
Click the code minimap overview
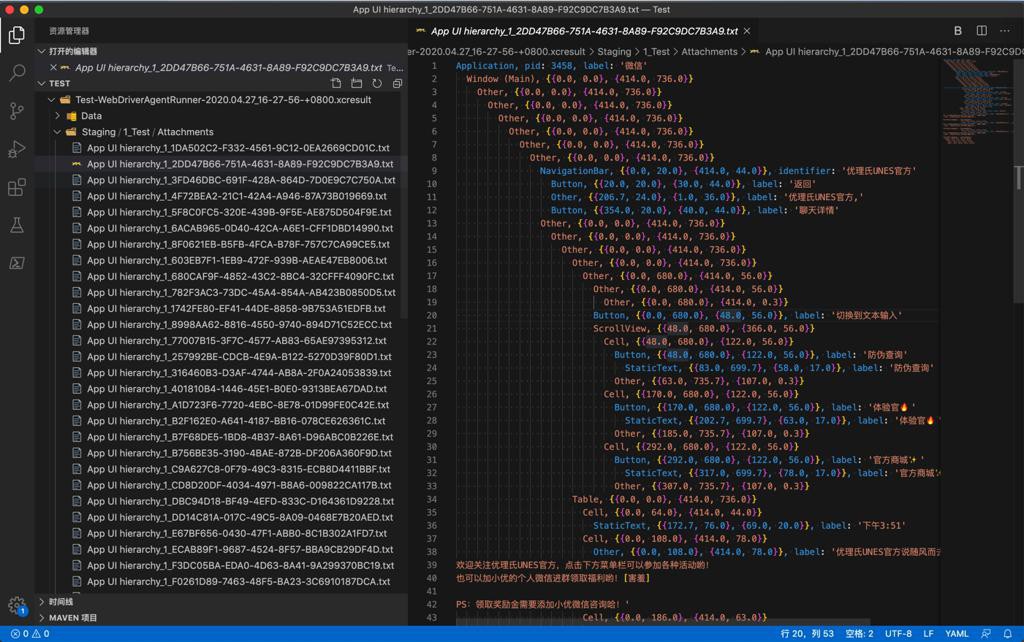click(976, 104)
